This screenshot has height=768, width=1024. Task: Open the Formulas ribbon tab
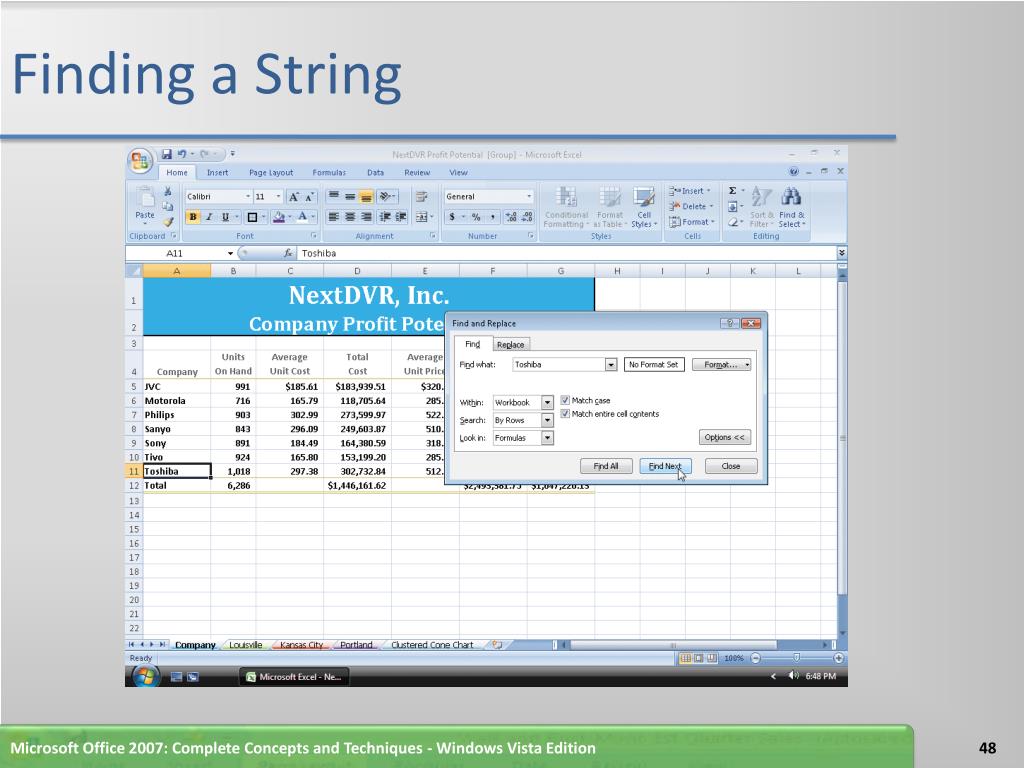[329, 172]
